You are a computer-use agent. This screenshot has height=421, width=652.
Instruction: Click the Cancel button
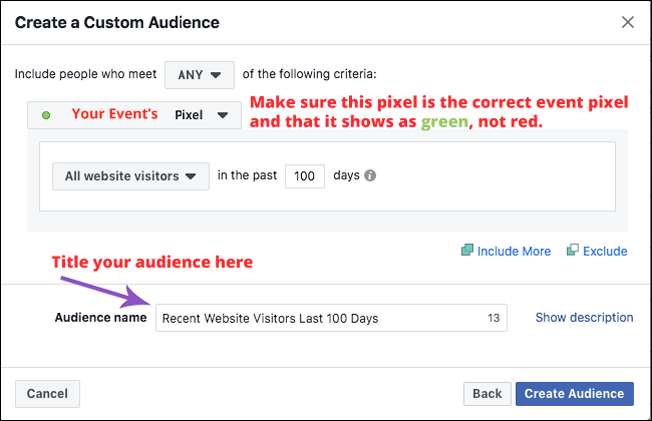coord(47,394)
